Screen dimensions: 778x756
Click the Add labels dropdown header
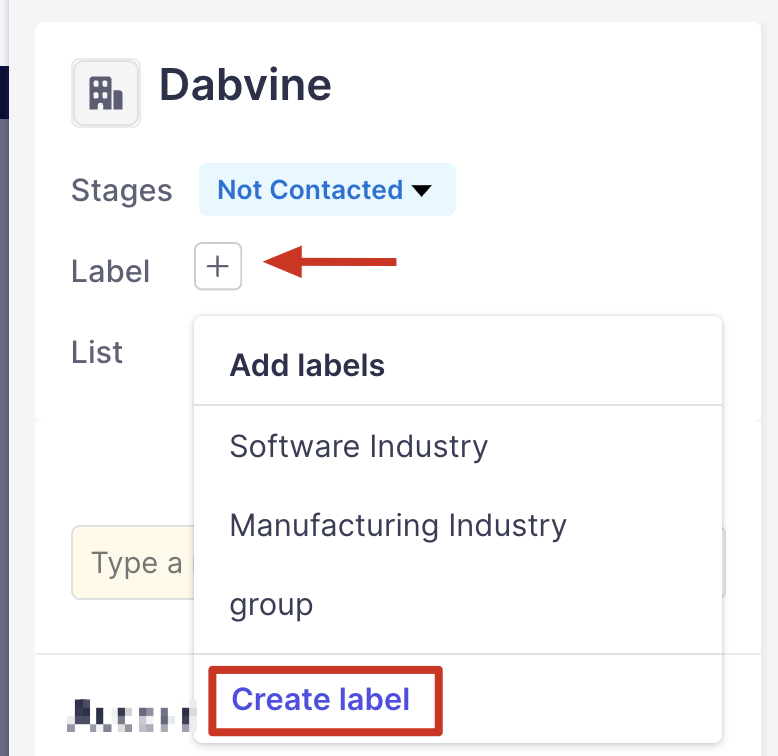307,365
